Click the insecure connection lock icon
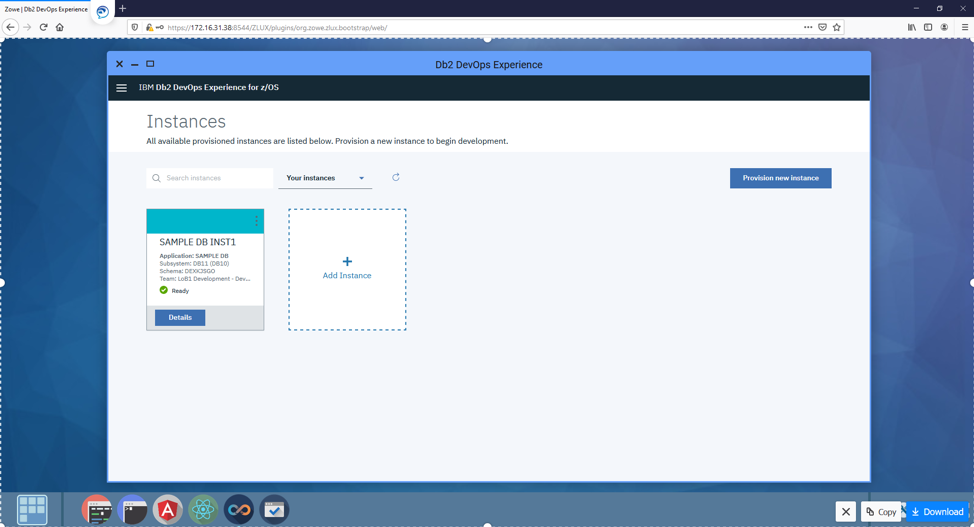 pos(149,27)
